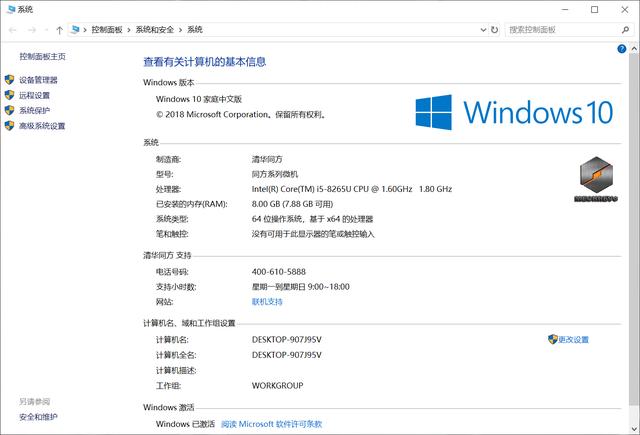Select the 8.00 GB RAM value
The image size is (640, 435).
click(x=292, y=204)
